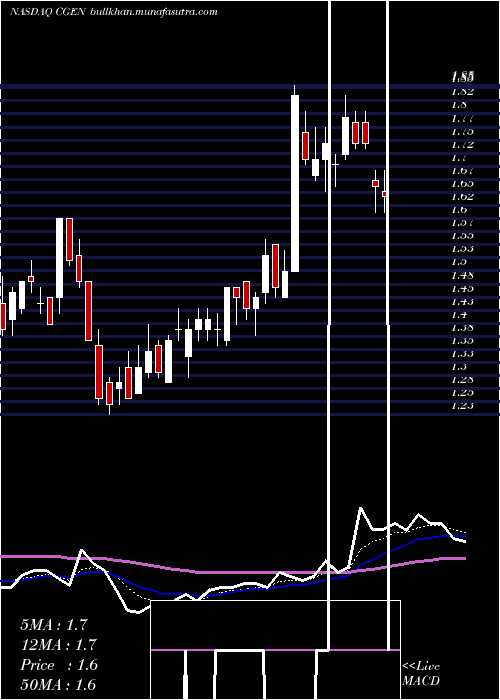Click the 1.57 price axis label
Image resolution: width=500 pixels, height=700 pixels.
point(462,222)
